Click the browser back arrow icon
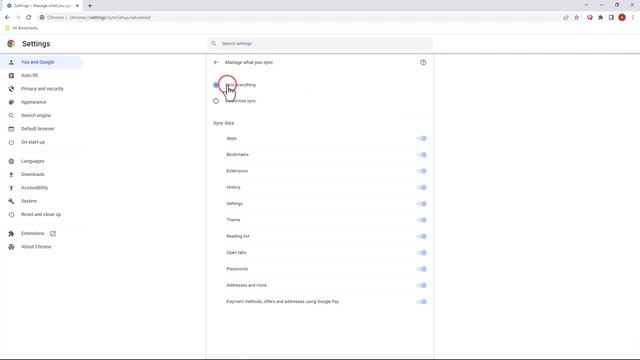Screen dimensions: 640x360 7,18
